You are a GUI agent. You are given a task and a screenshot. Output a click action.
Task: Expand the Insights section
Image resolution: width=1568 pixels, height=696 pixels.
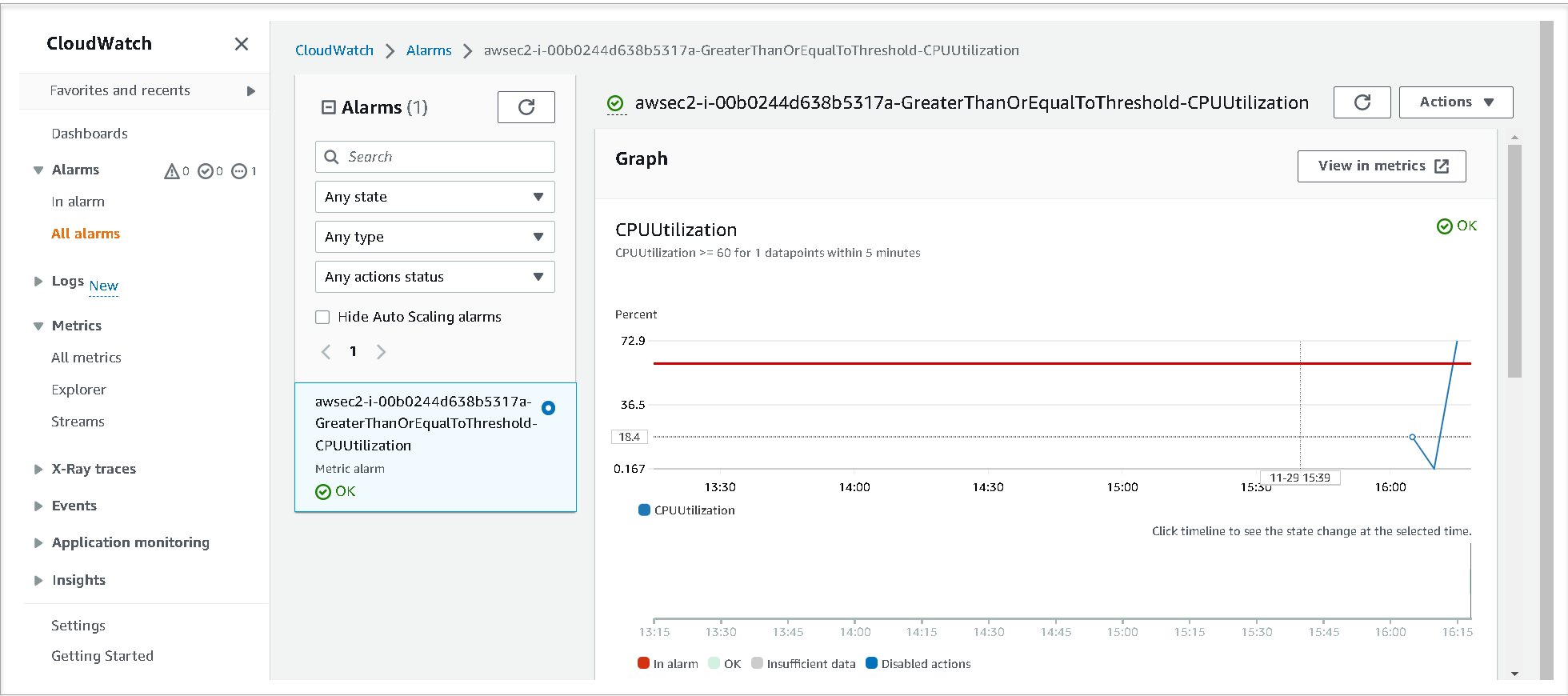coord(38,581)
